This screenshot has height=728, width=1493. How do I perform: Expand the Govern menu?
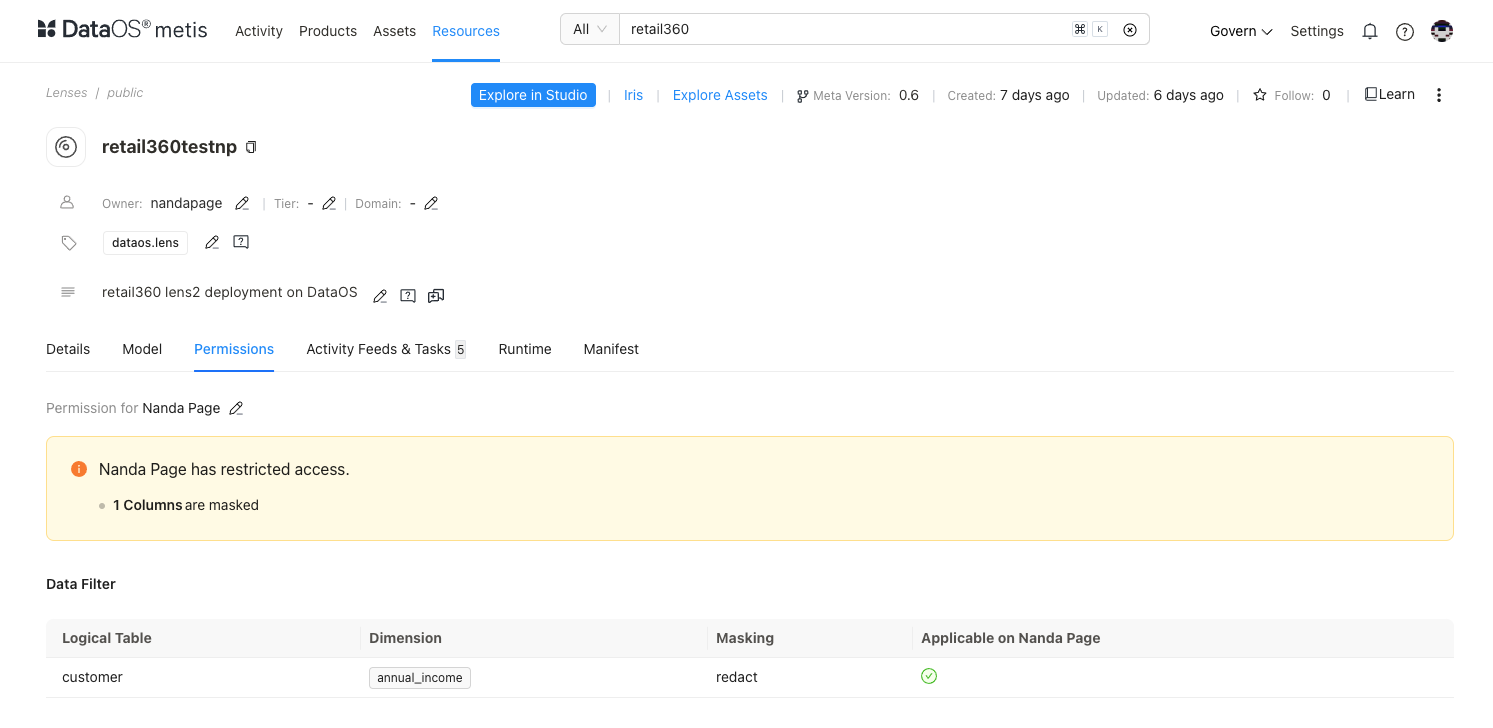coord(1241,31)
